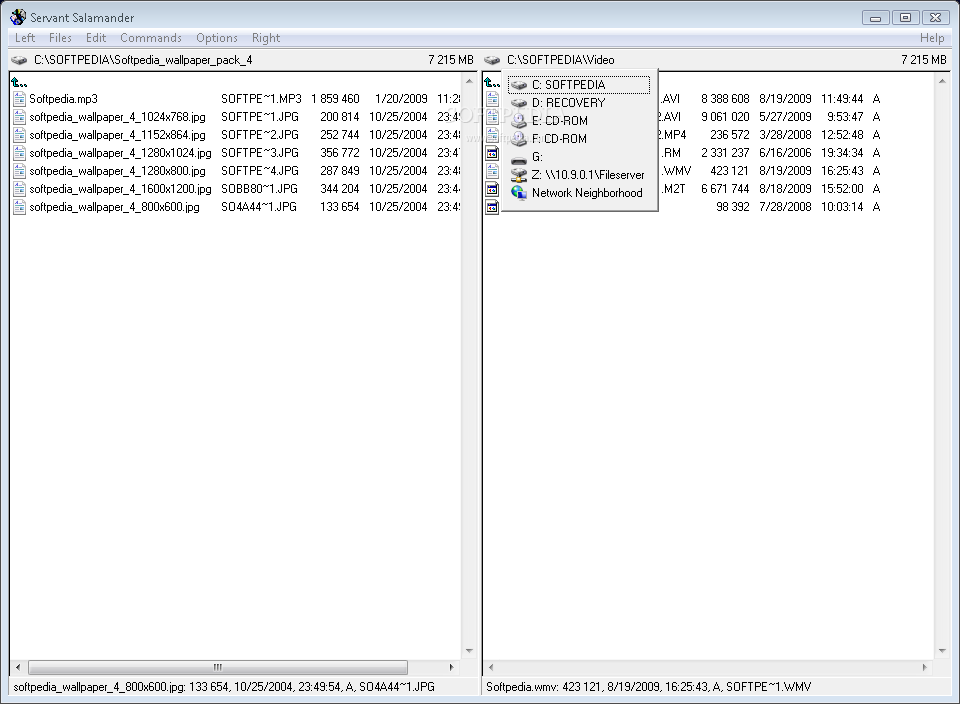
Task: Open the Commands menu
Action: point(151,38)
